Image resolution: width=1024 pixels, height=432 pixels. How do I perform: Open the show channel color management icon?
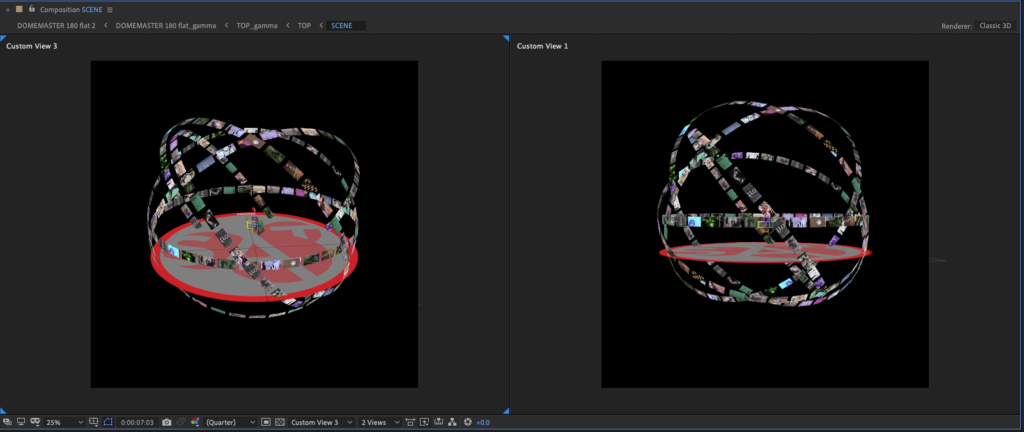195,423
